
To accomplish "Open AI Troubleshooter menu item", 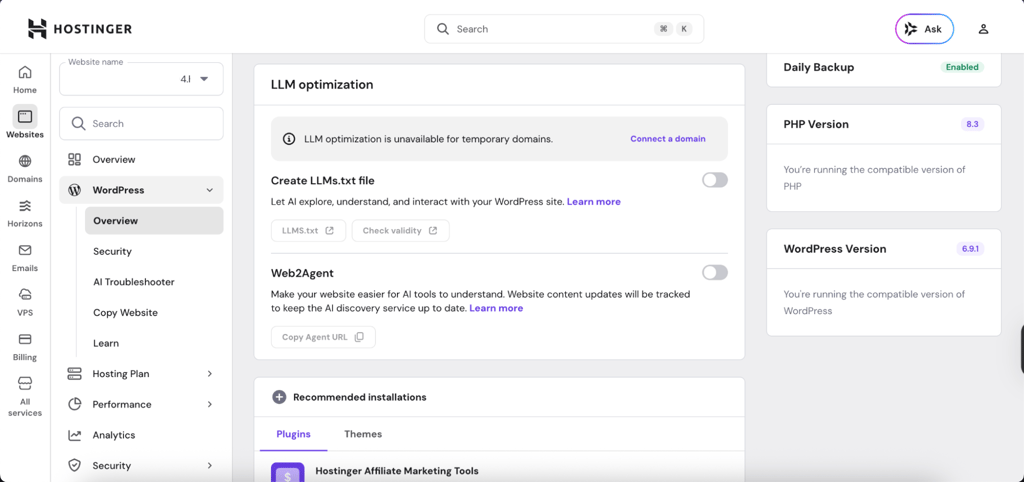I will (x=154, y=282).
